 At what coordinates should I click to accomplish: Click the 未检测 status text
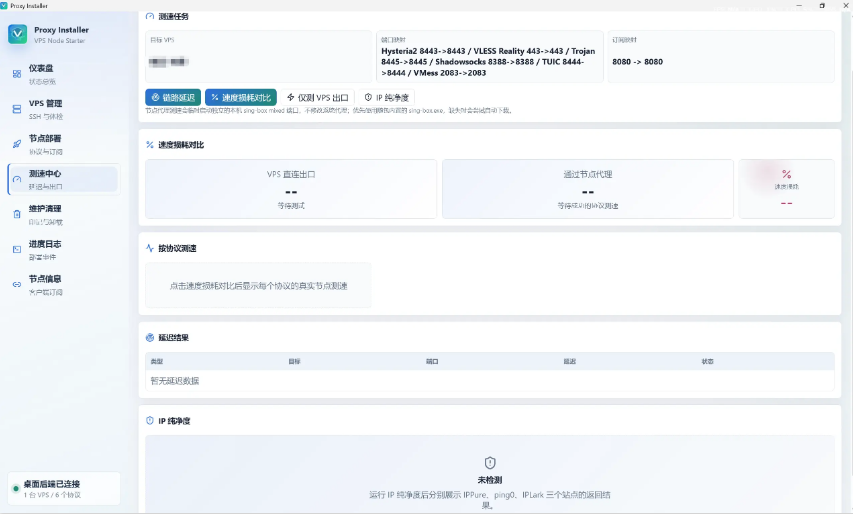(490, 480)
